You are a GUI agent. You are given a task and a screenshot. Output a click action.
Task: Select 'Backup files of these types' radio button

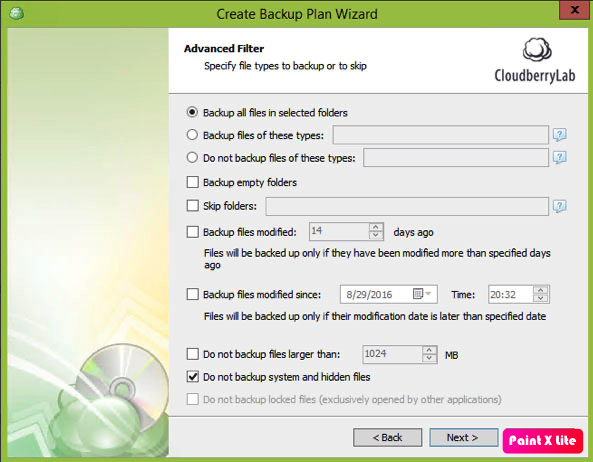coord(192,135)
